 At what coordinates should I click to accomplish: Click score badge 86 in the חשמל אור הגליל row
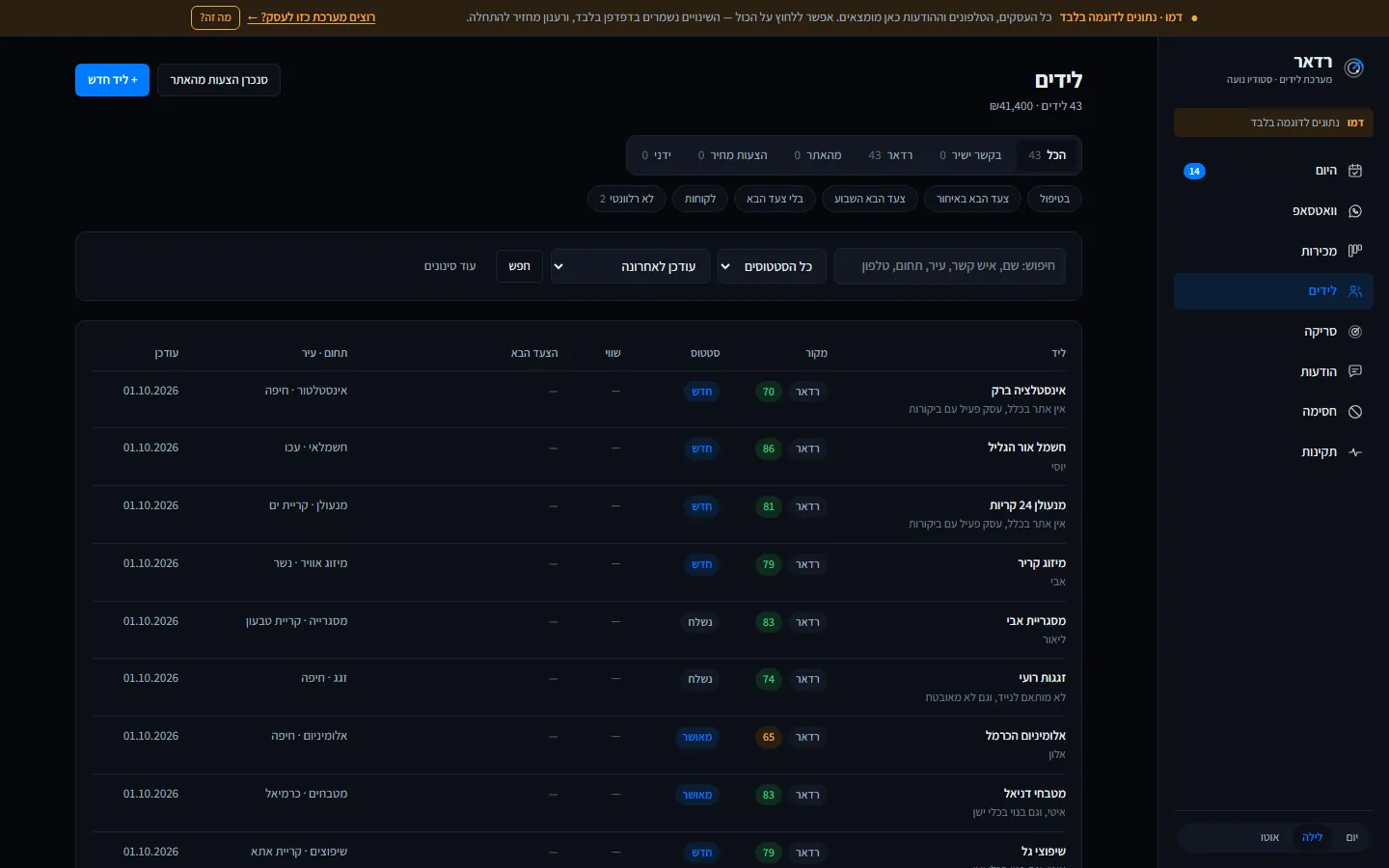769,448
